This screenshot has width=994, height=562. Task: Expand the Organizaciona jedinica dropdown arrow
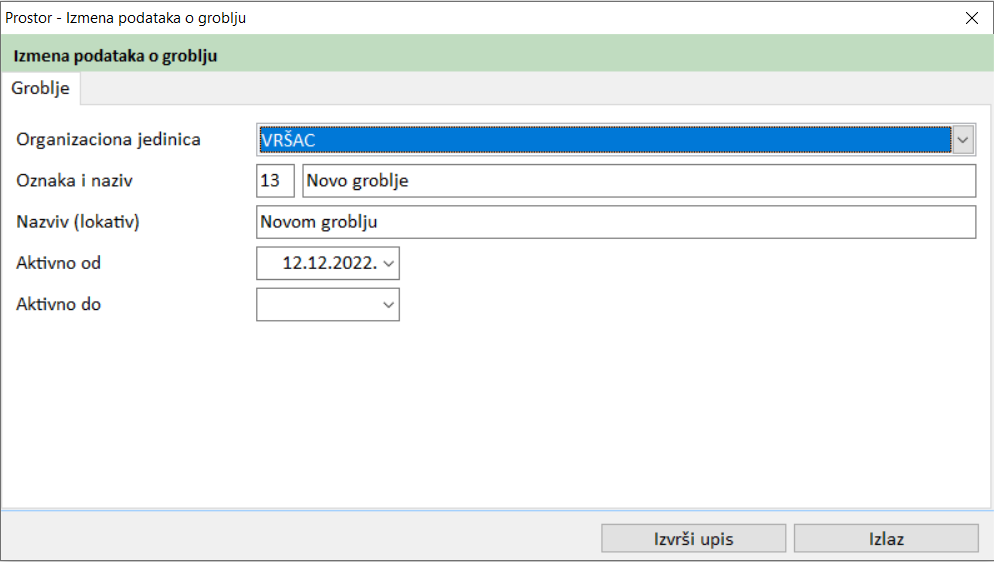pos(963,140)
